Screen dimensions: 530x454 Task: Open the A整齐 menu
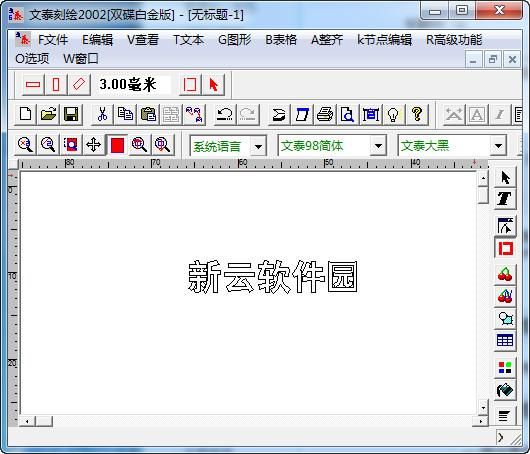tap(327, 40)
